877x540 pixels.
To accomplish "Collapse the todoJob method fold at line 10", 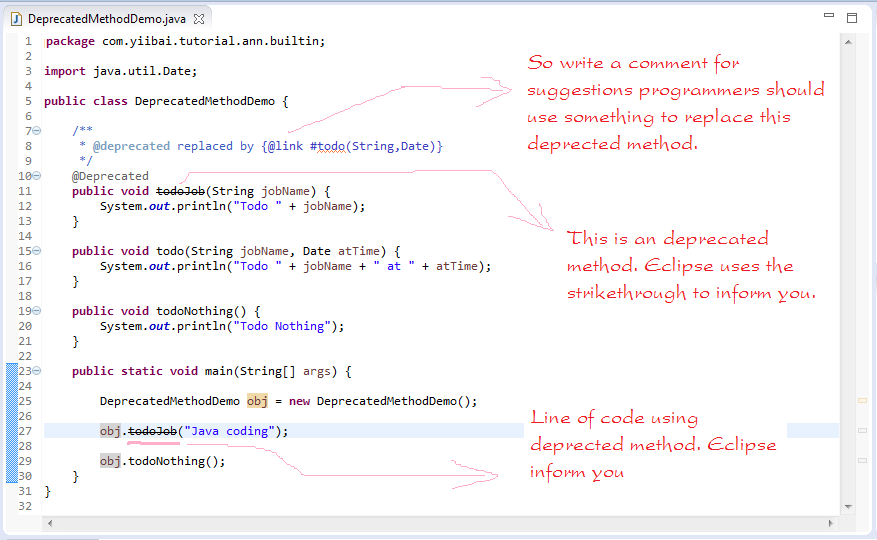I will [x=36, y=176].
